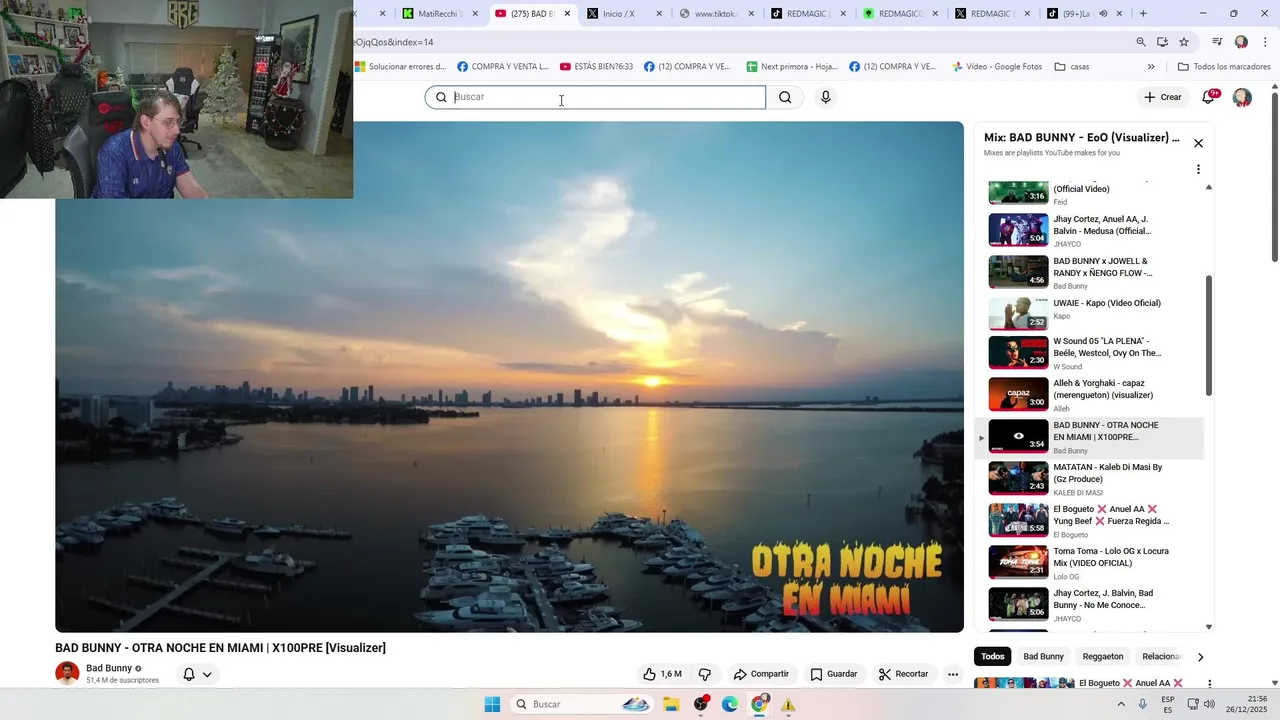Open a new browser tab
Image resolution: width=1280 pixels, height=720 pixels.
(x=1143, y=14)
